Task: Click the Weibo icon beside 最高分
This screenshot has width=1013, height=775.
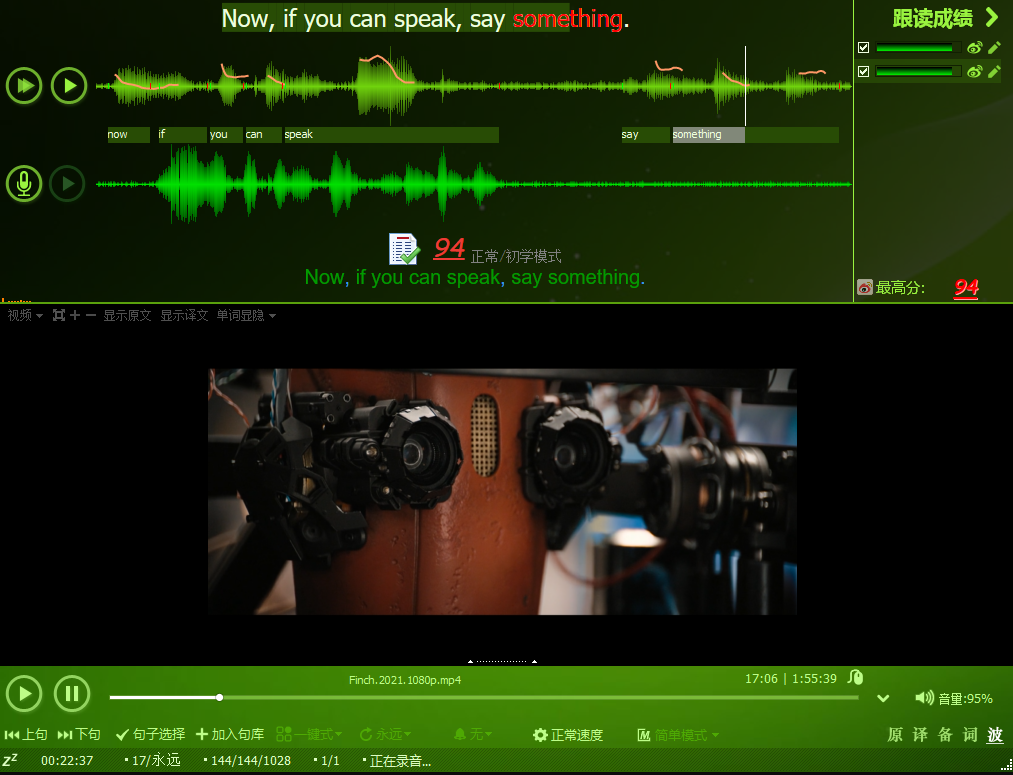Action: pyautogui.click(x=865, y=288)
